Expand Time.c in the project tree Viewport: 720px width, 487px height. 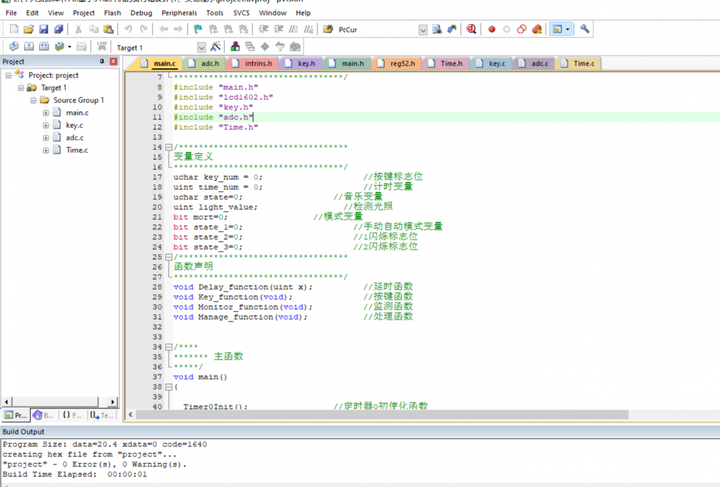(46, 150)
